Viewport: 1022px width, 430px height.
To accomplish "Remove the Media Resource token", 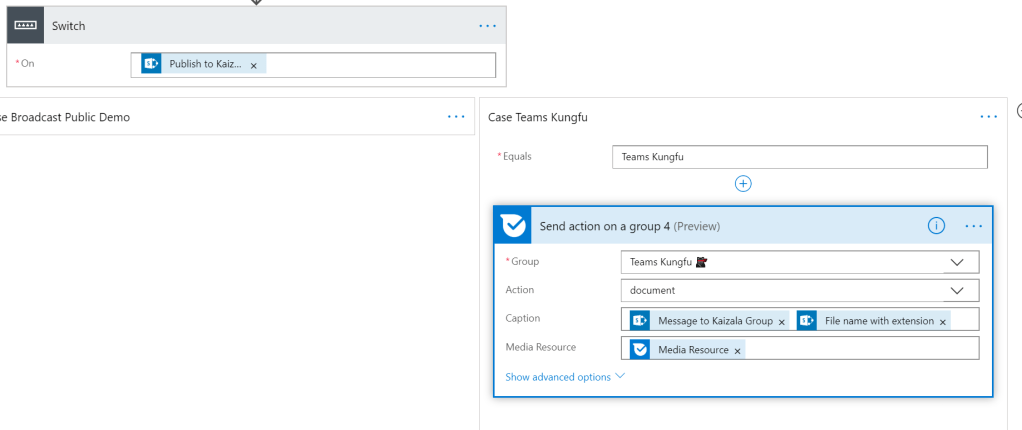I will (738, 350).
